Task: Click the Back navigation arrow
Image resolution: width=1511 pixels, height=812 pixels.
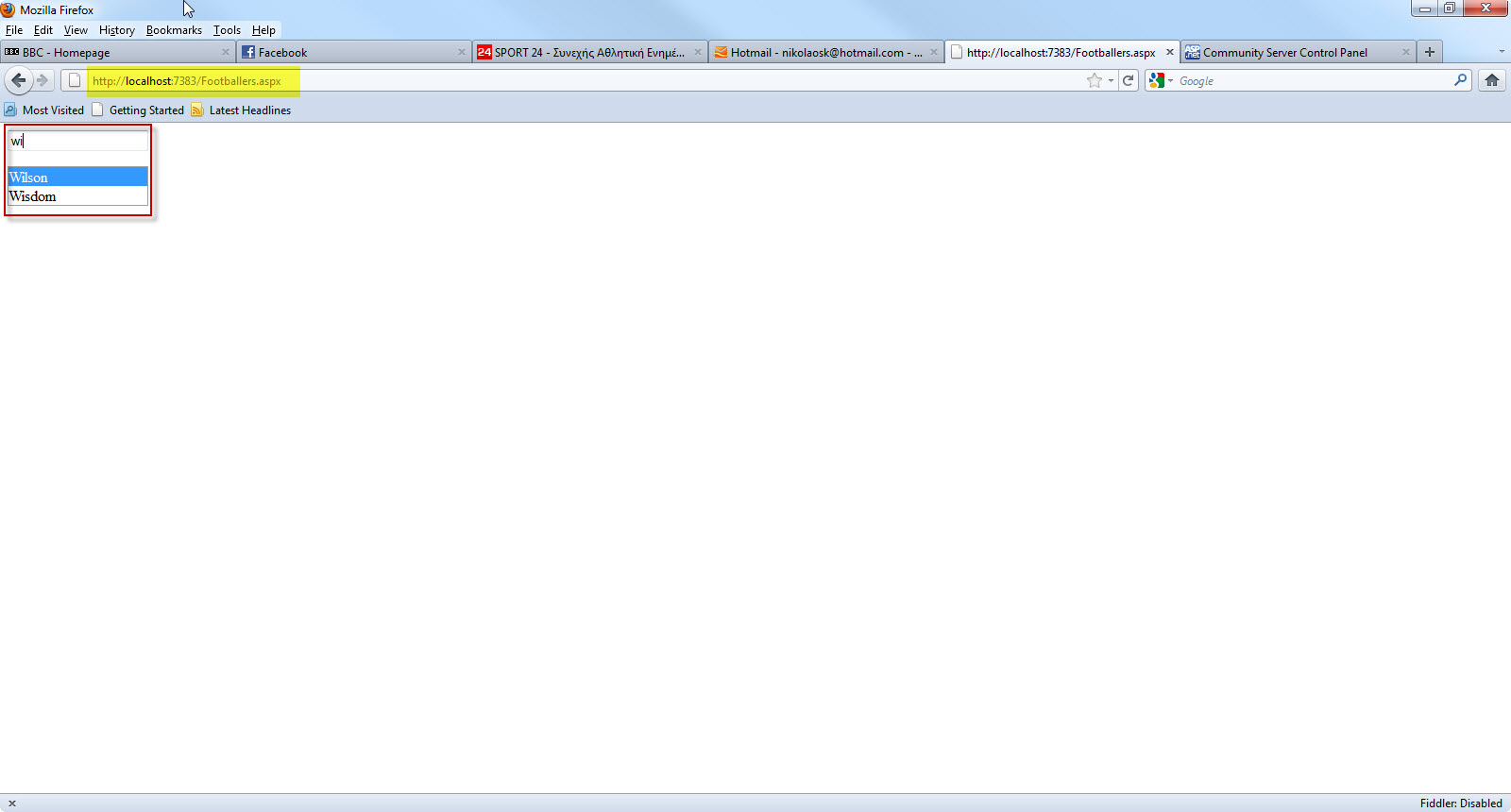Action: [x=18, y=80]
